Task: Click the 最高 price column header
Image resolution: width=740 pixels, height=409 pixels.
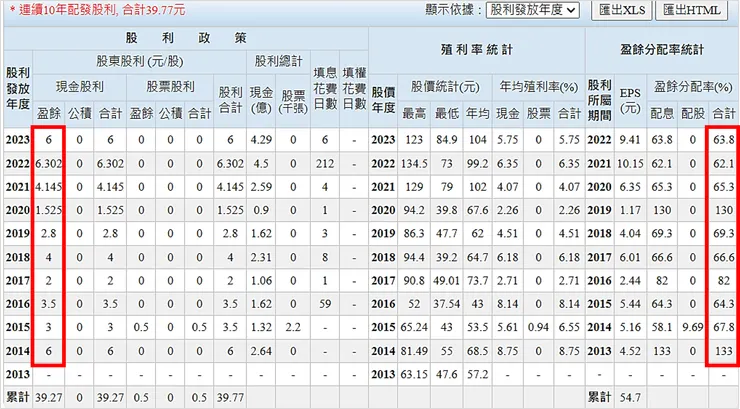Action: 414,114
